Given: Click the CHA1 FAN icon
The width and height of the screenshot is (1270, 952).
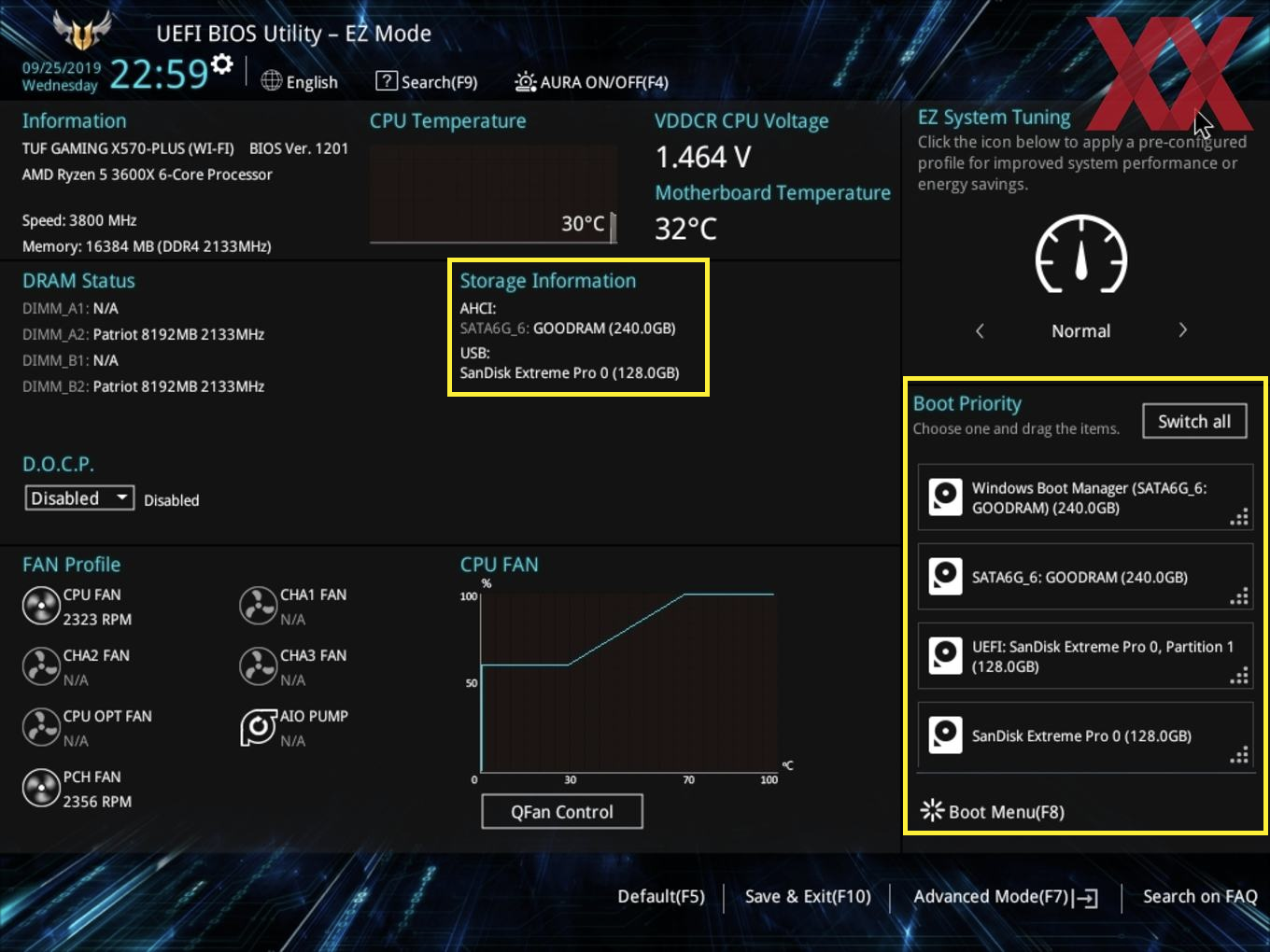Looking at the screenshot, I should pos(258,606).
